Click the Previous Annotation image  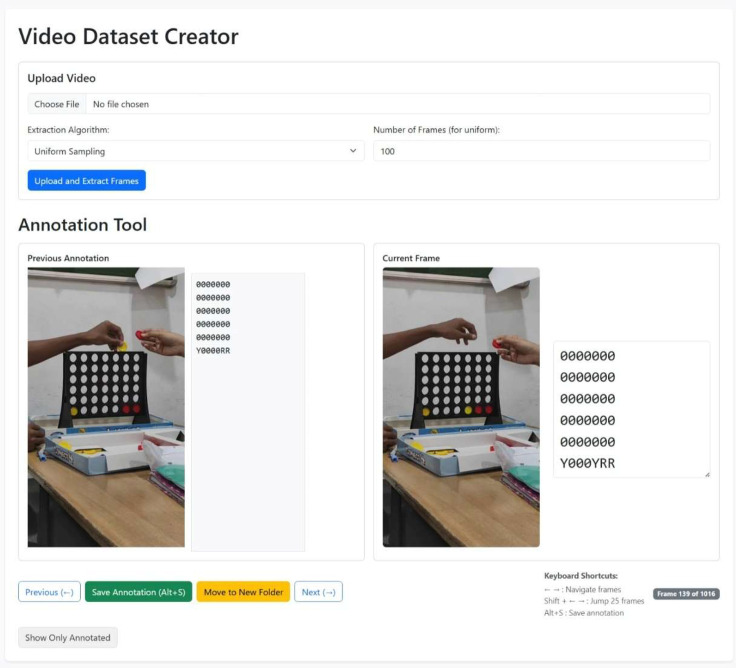106,407
